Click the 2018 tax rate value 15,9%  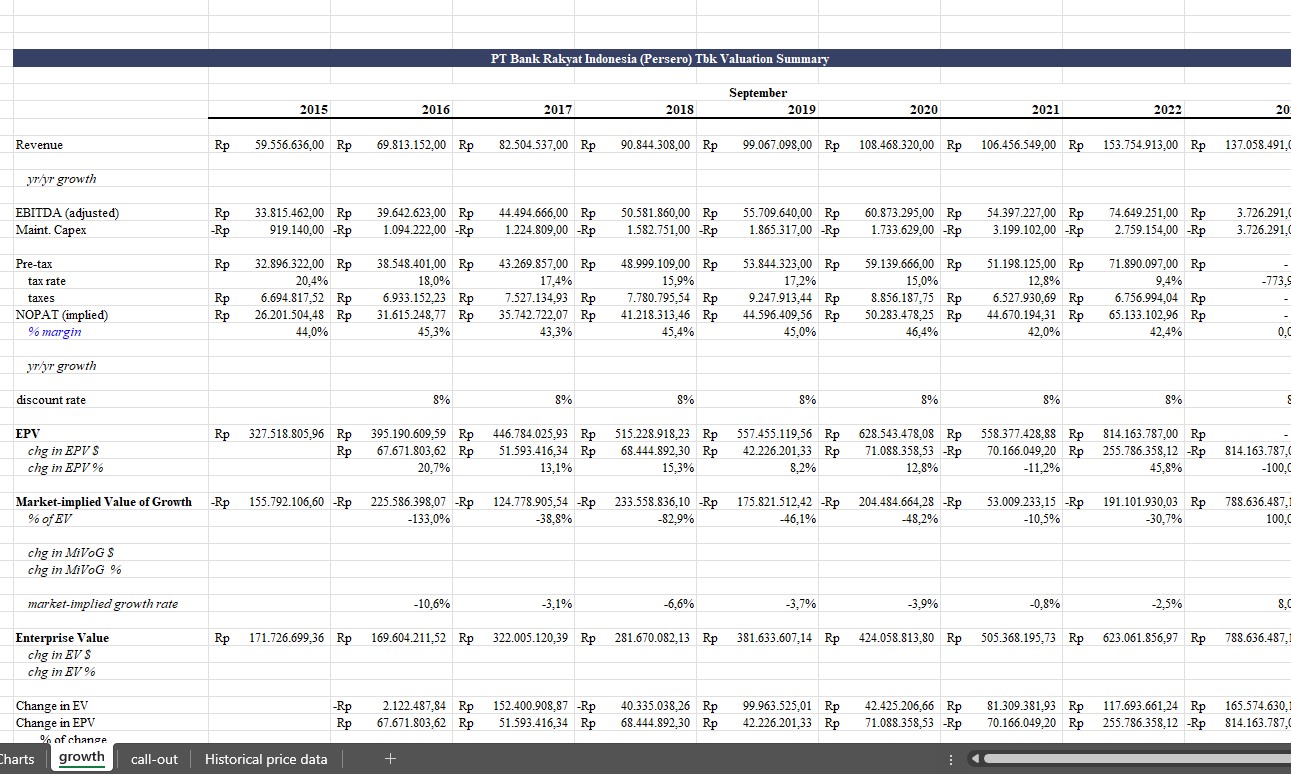[678, 282]
